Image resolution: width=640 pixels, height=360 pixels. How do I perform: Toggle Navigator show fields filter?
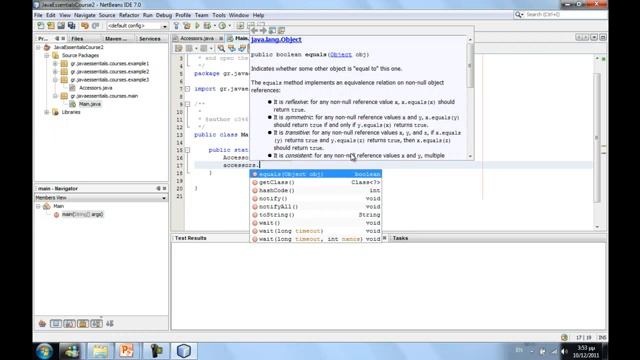[x=56, y=324]
